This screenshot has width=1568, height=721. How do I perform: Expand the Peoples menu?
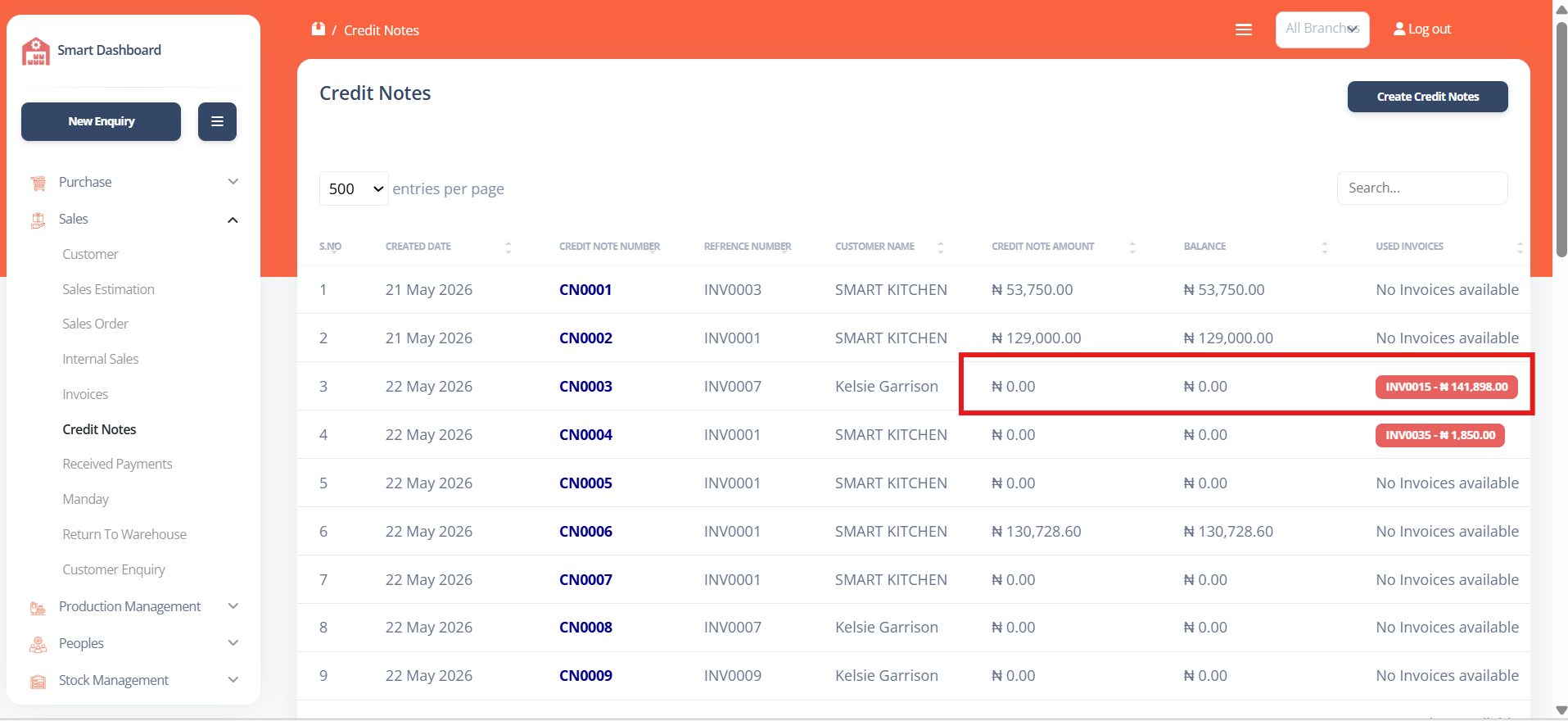click(x=233, y=643)
